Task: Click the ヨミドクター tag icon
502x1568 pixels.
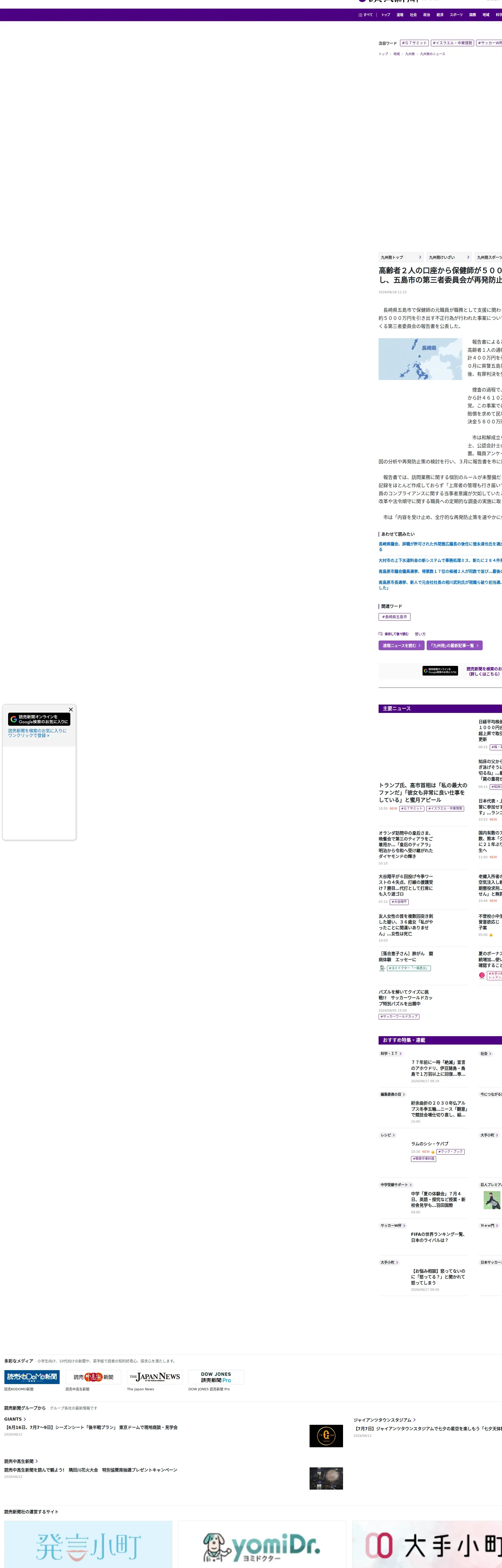Action: coord(382,968)
